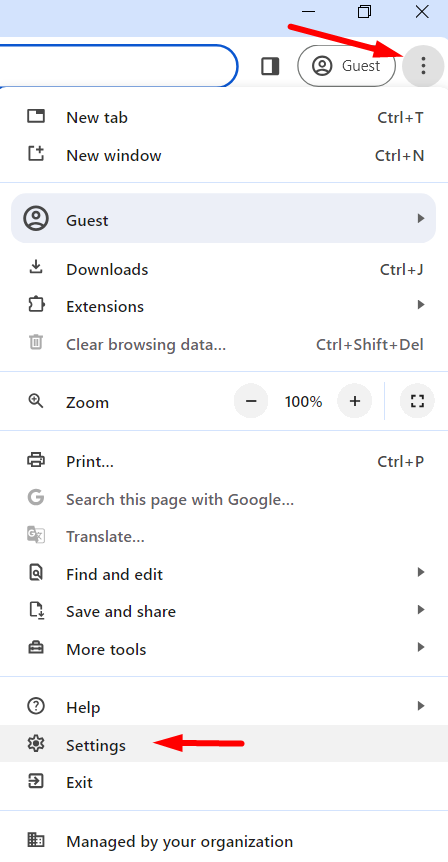The image size is (448, 862).
Task: Click the address bar field
Action: (118, 66)
